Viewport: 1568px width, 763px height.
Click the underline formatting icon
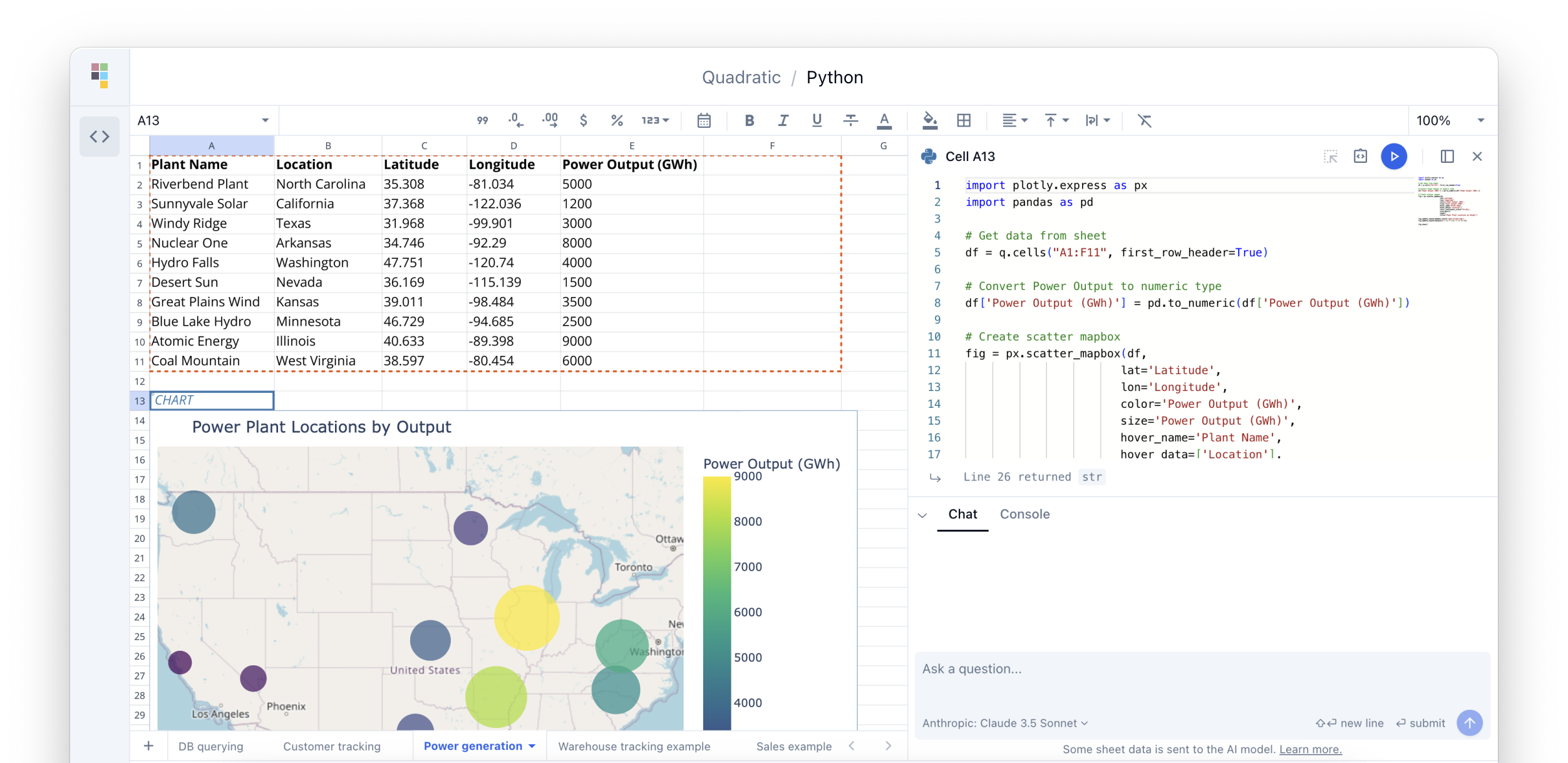pos(815,120)
